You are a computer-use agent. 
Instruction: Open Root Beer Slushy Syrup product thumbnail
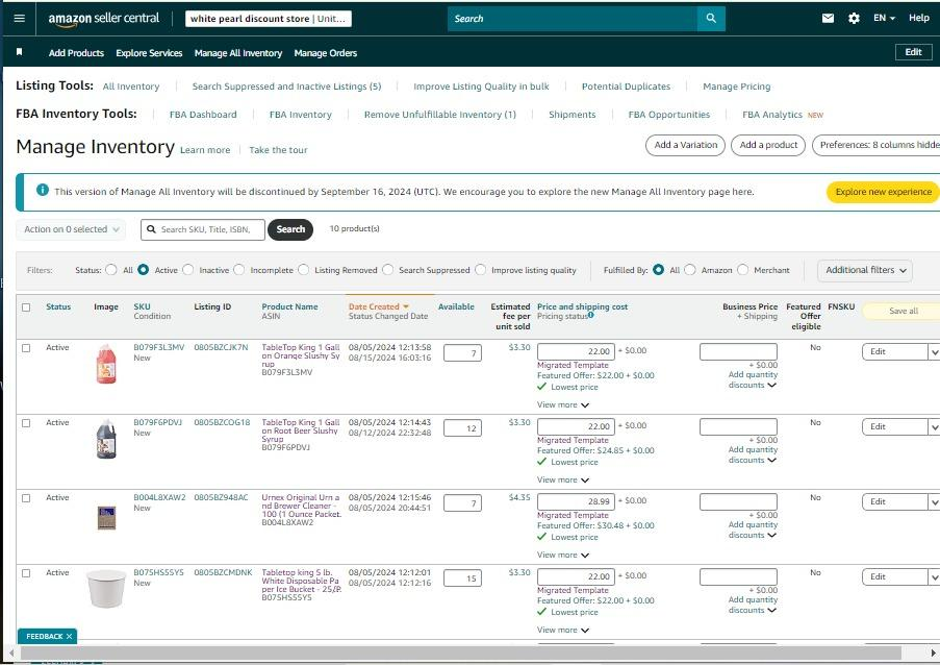click(106, 439)
